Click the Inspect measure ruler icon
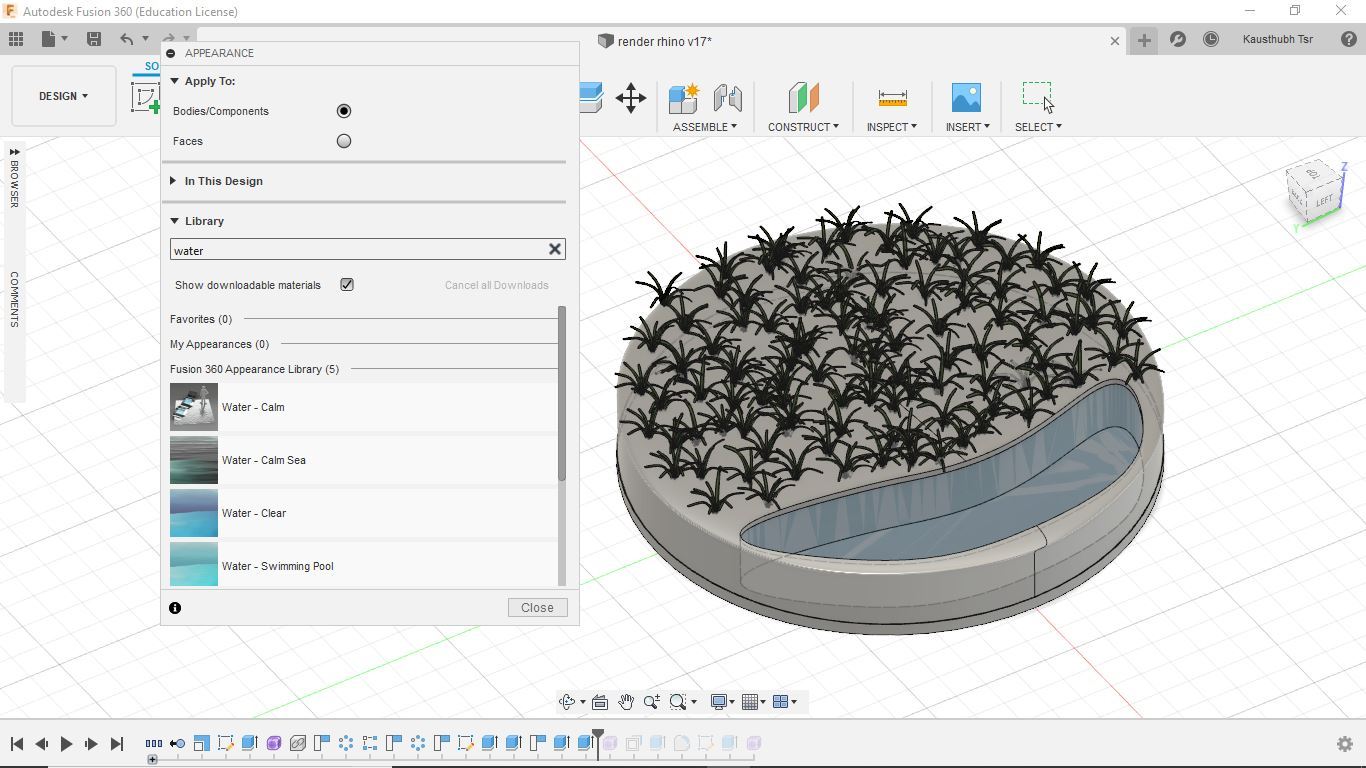1366x768 pixels. point(892,98)
